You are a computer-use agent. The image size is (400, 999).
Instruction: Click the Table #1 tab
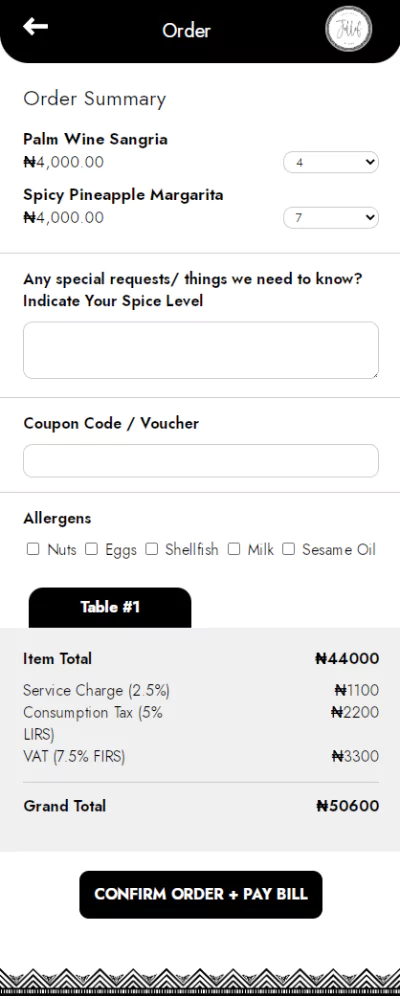tap(110, 607)
